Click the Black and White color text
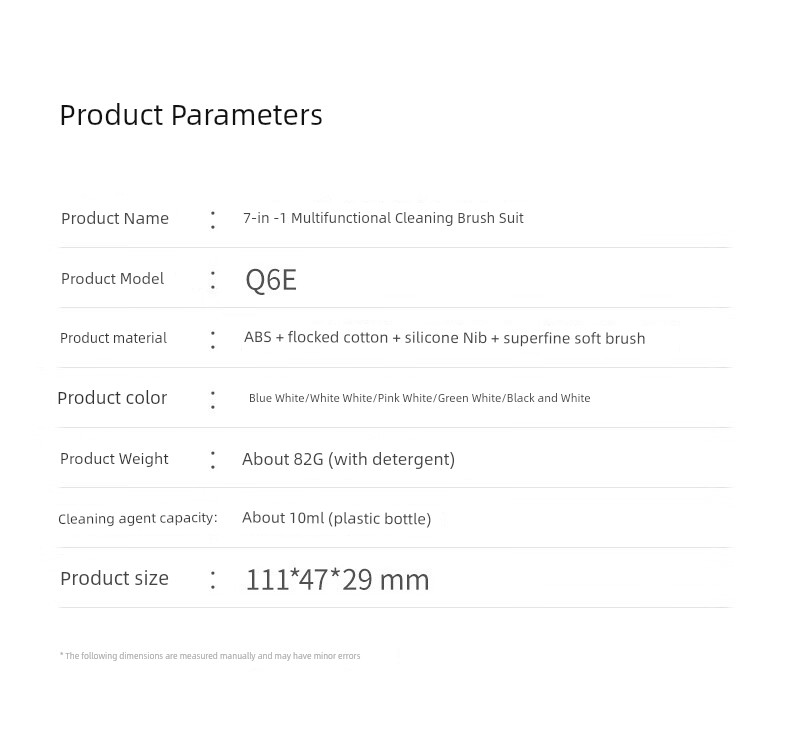The height and width of the screenshot is (754, 790). (x=549, y=398)
